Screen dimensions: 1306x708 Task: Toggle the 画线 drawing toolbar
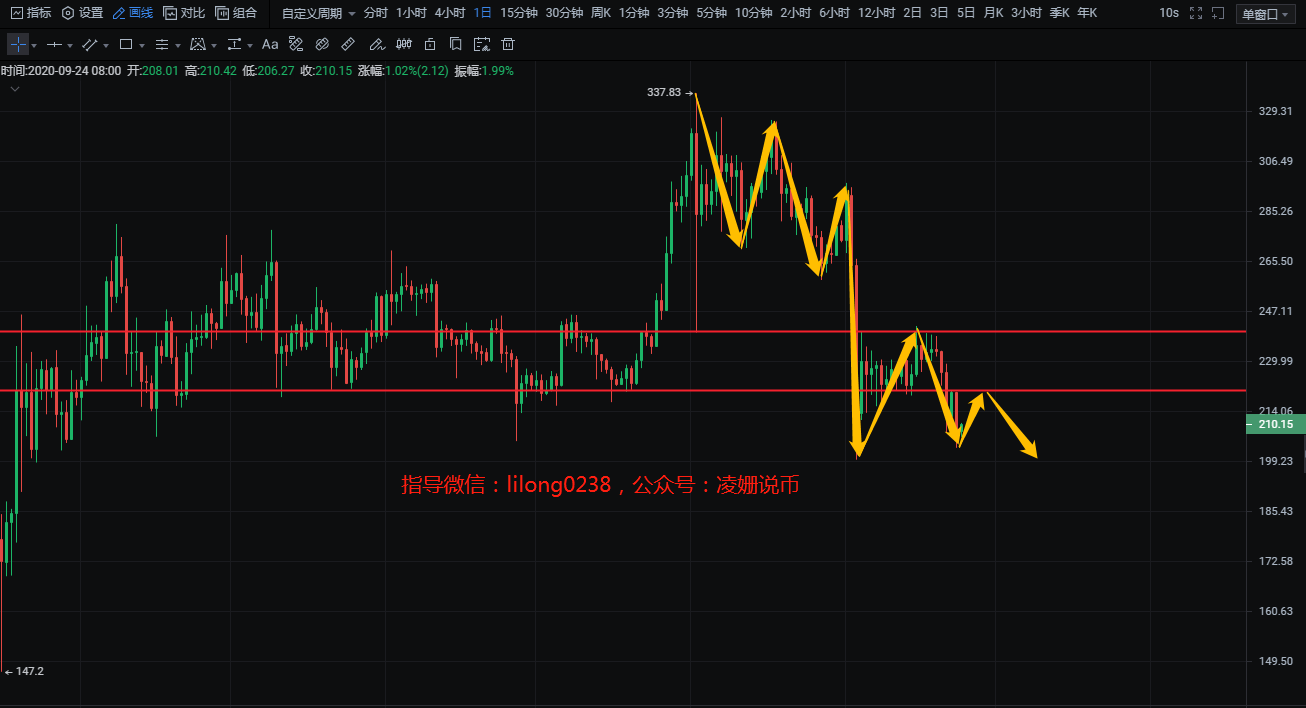click(132, 13)
